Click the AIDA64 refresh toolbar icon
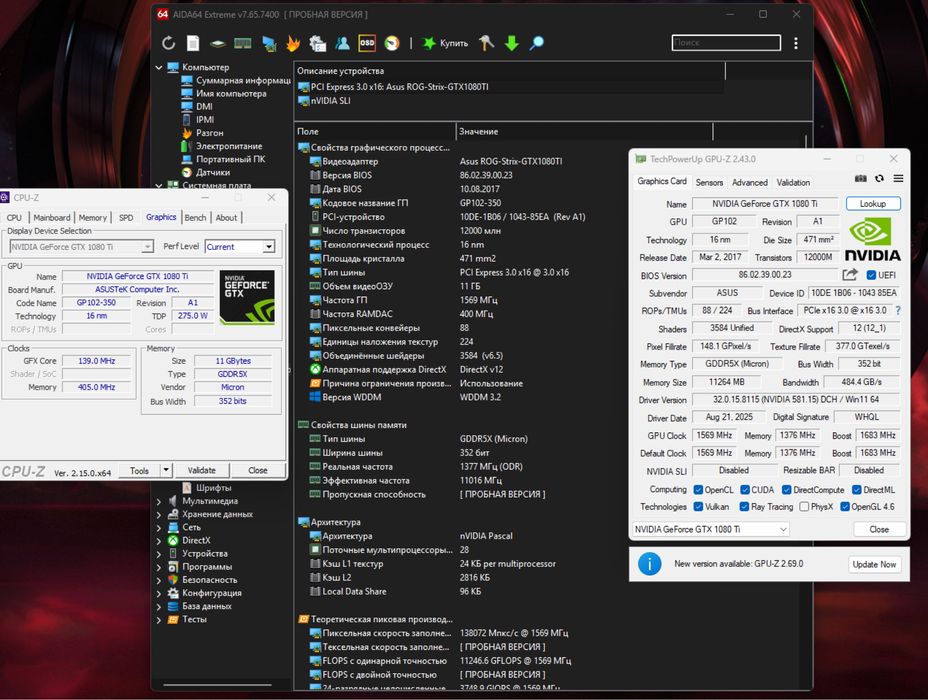 pyautogui.click(x=168, y=43)
